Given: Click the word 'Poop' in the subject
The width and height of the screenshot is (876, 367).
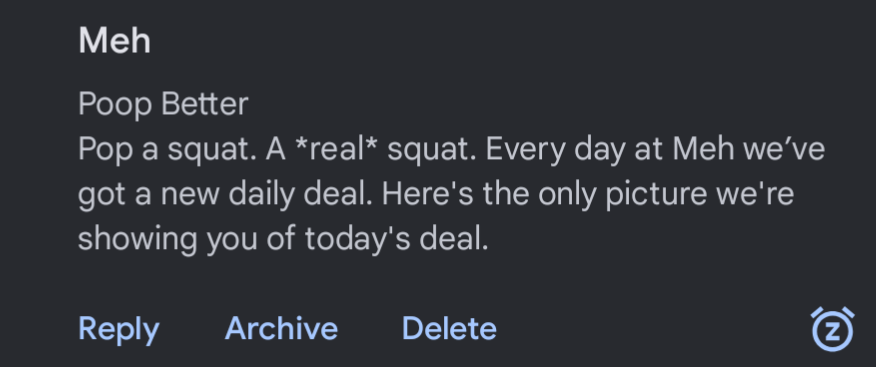Looking at the screenshot, I should click(115, 104).
